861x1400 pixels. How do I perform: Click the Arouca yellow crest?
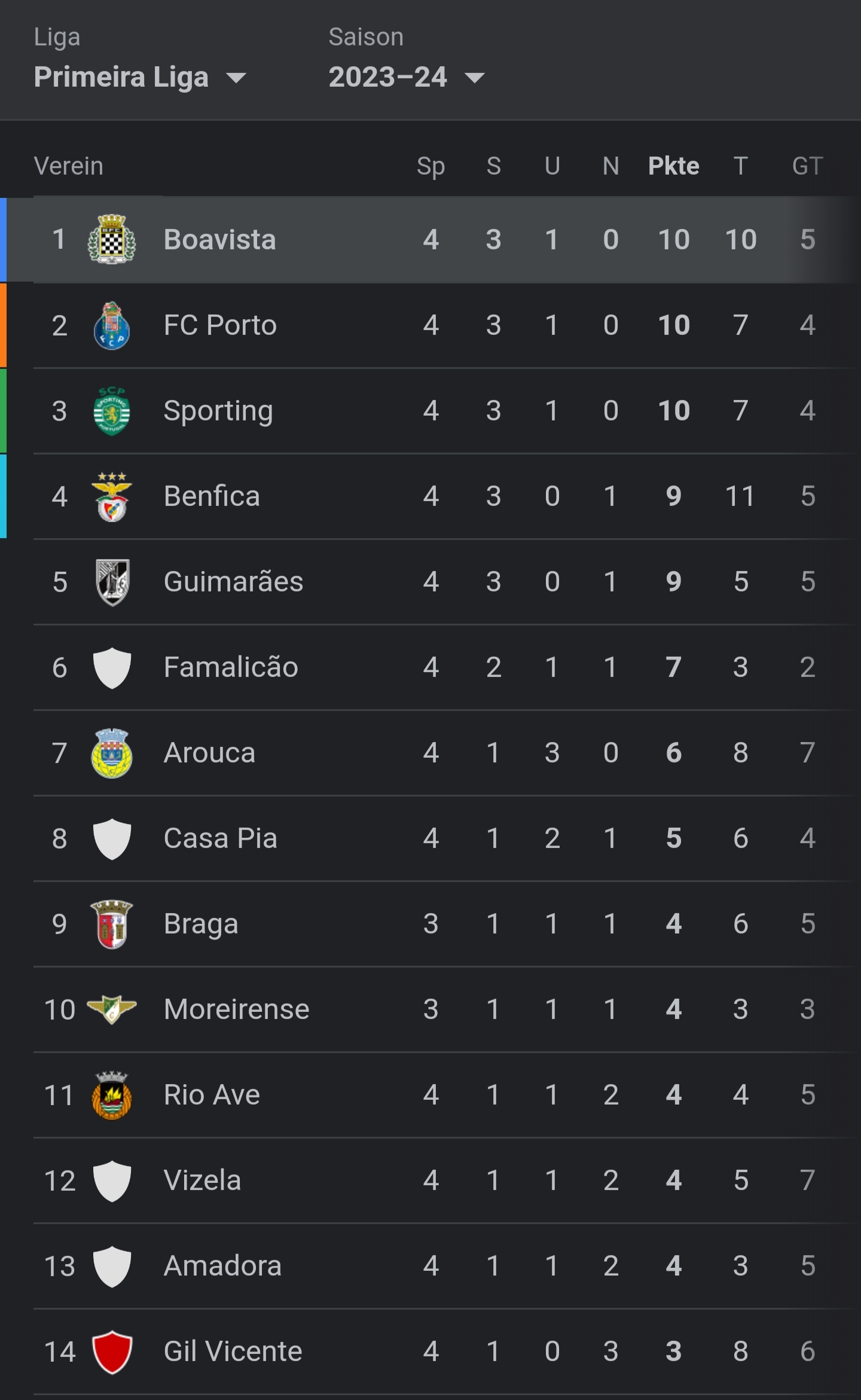[x=112, y=753]
